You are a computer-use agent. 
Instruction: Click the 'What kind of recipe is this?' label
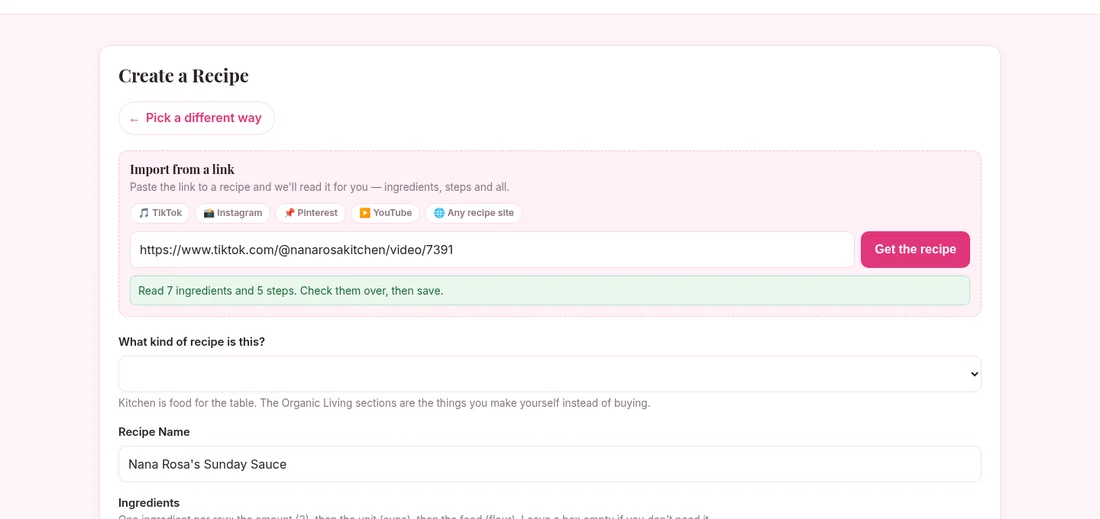[x=192, y=342]
